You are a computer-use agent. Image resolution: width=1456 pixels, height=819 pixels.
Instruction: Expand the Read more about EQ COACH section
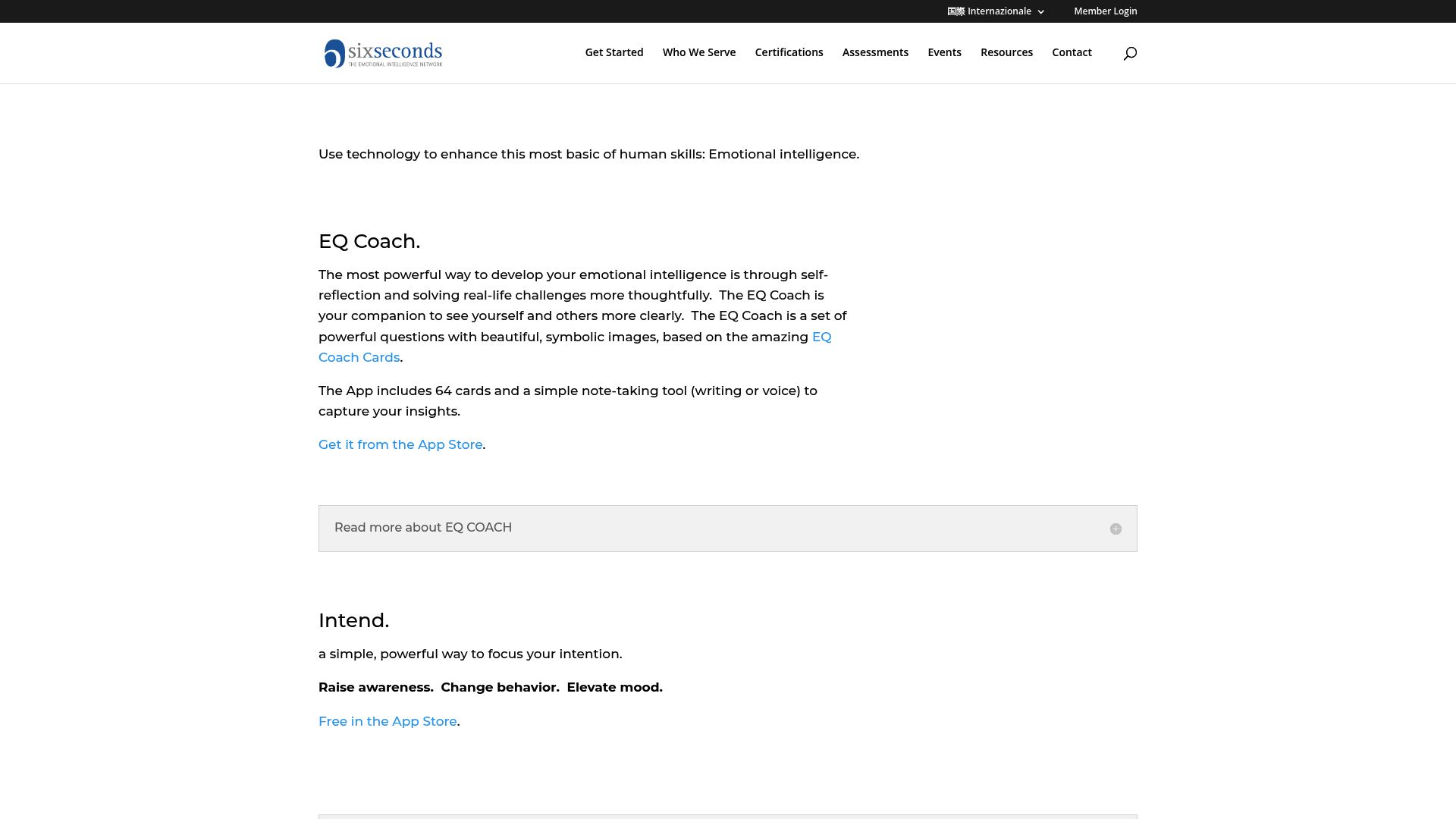coord(423,528)
